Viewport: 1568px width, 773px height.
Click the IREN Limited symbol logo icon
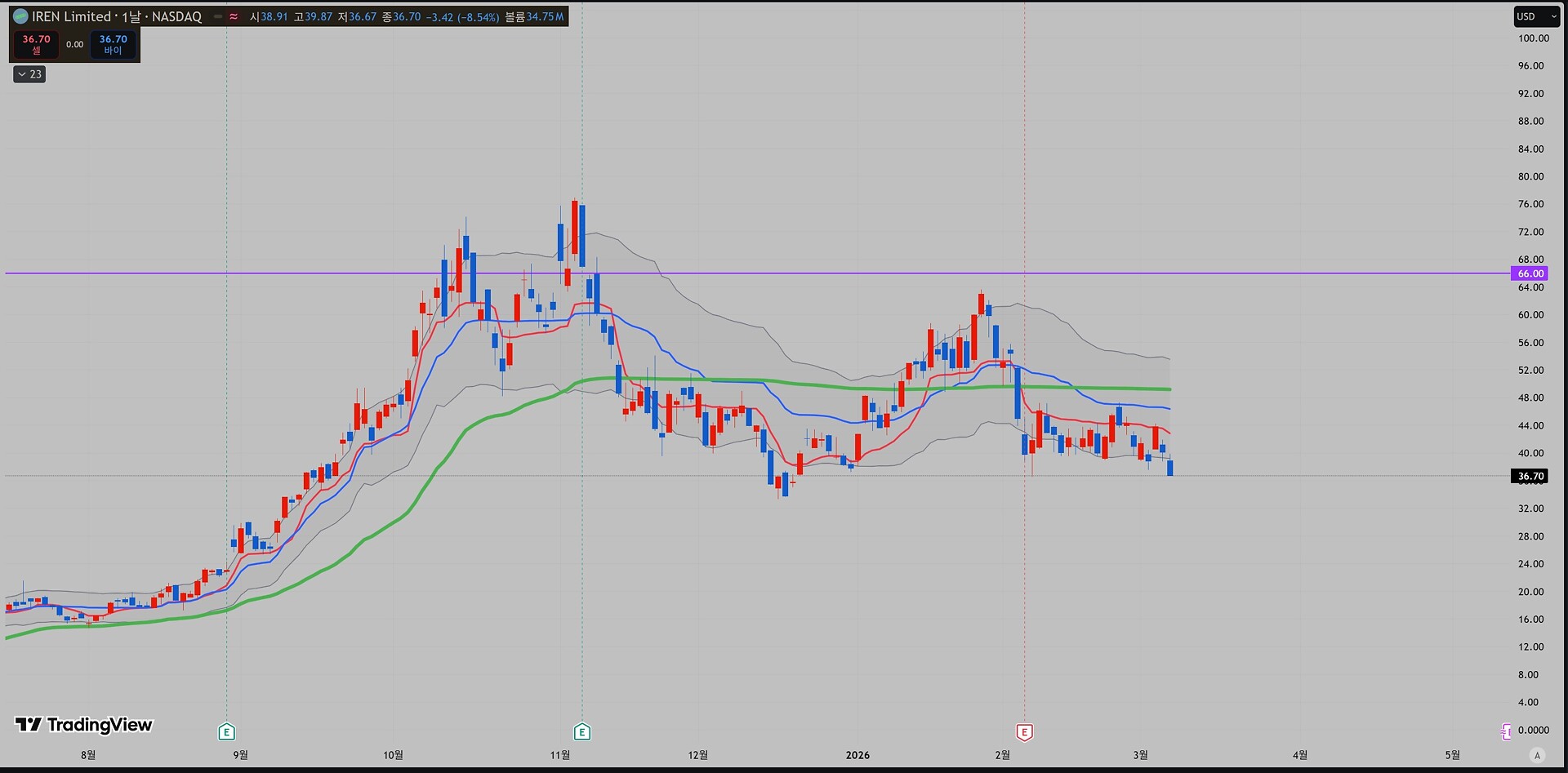pyautogui.click(x=20, y=16)
